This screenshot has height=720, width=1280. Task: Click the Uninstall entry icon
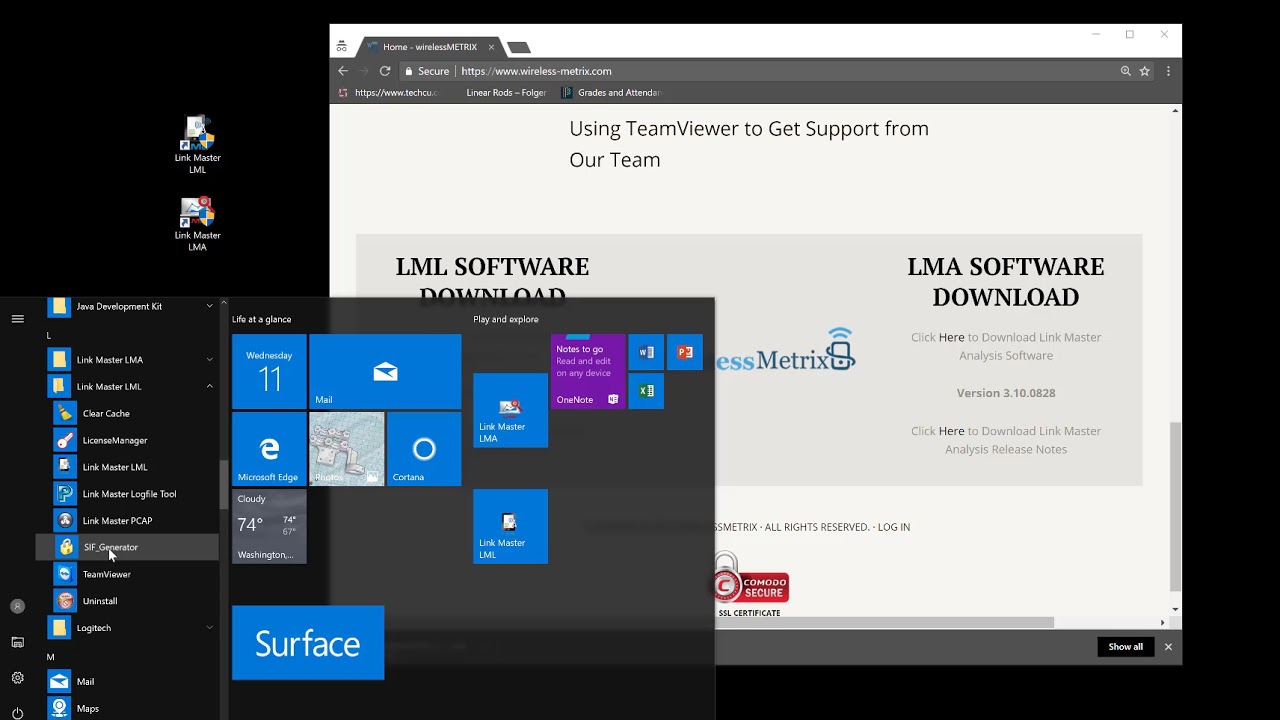coord(65,601)
